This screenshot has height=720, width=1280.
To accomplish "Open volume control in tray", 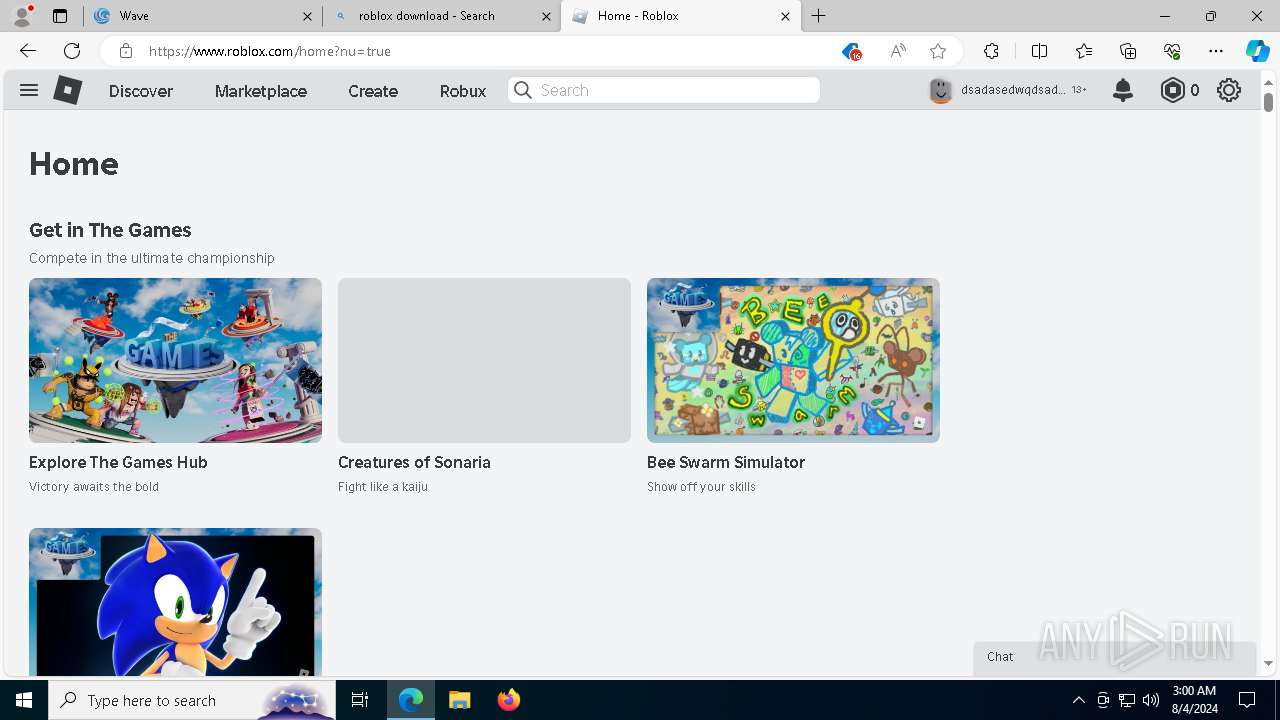I will pos(1151,700).
